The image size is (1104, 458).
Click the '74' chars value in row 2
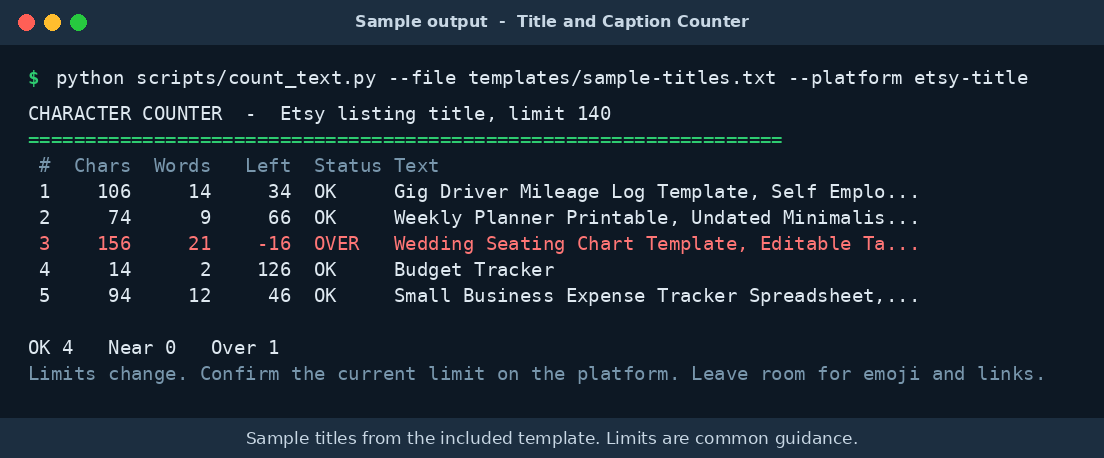pos(120,218)
